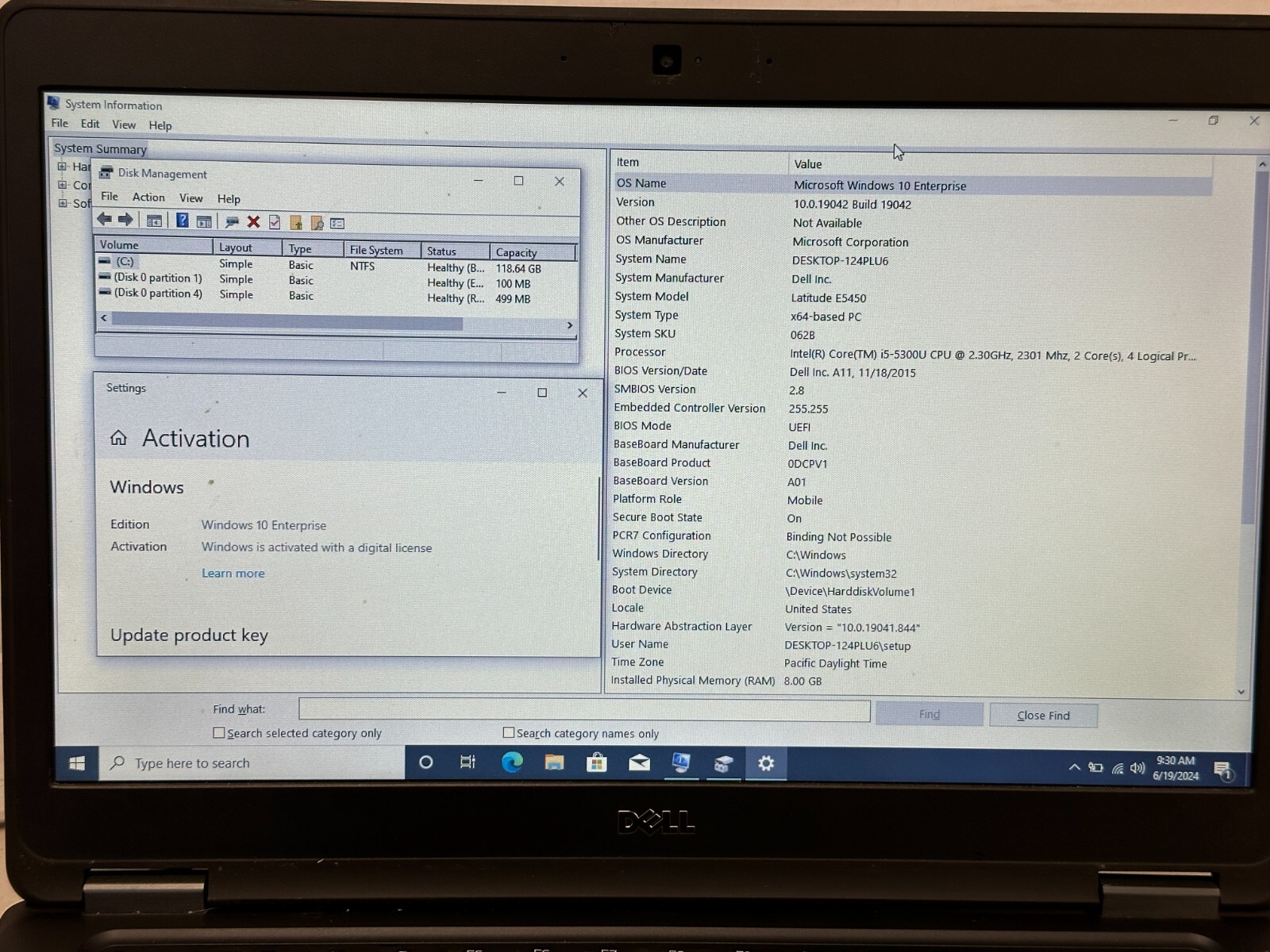
Task: Click the Show/Hide Action Pane toolbar icon
Action: click(x=204, y=222)
